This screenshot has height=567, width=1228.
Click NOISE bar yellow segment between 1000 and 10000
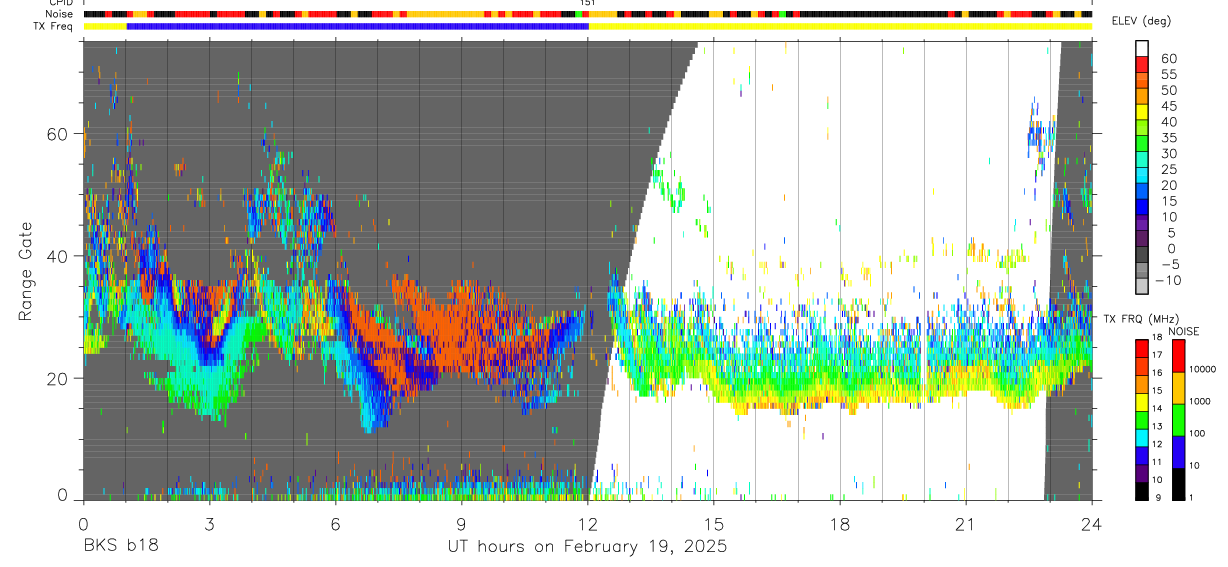coord(1177,388)
